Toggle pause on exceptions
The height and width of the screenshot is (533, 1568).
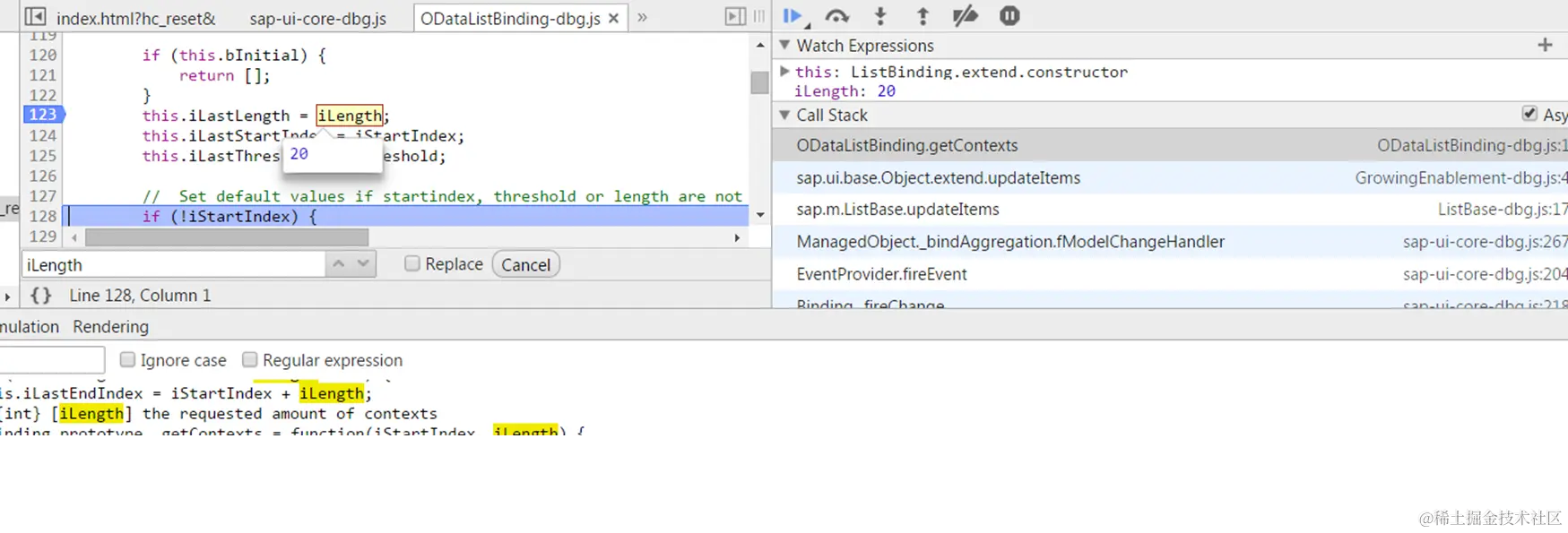[1009, 16]
